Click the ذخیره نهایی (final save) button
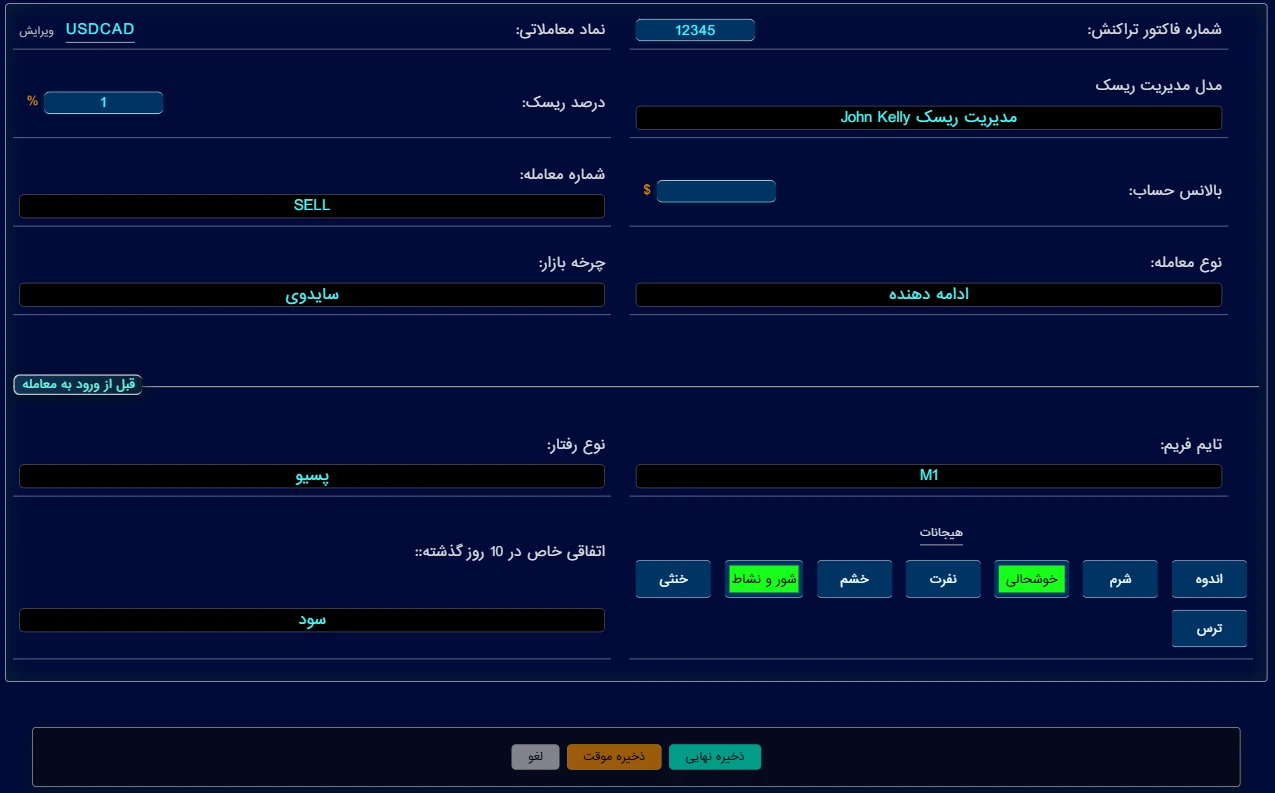This screenshot has height=793, width=1275. pos(714,757)
